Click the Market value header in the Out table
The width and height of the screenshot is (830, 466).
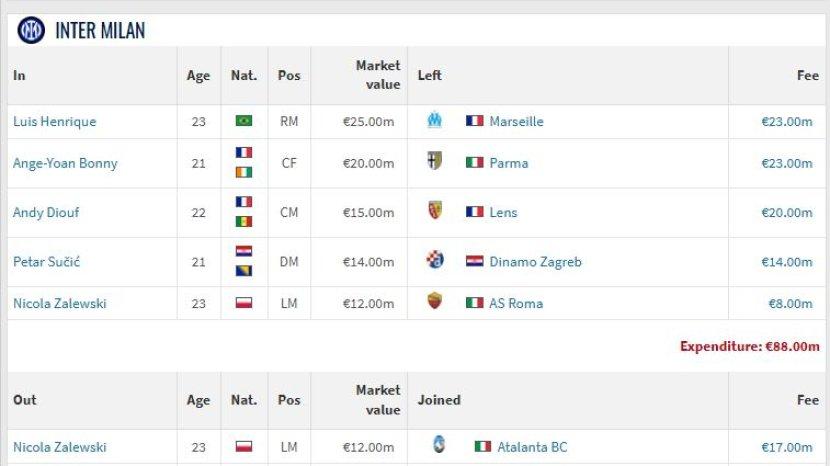(x=377, y=400)
